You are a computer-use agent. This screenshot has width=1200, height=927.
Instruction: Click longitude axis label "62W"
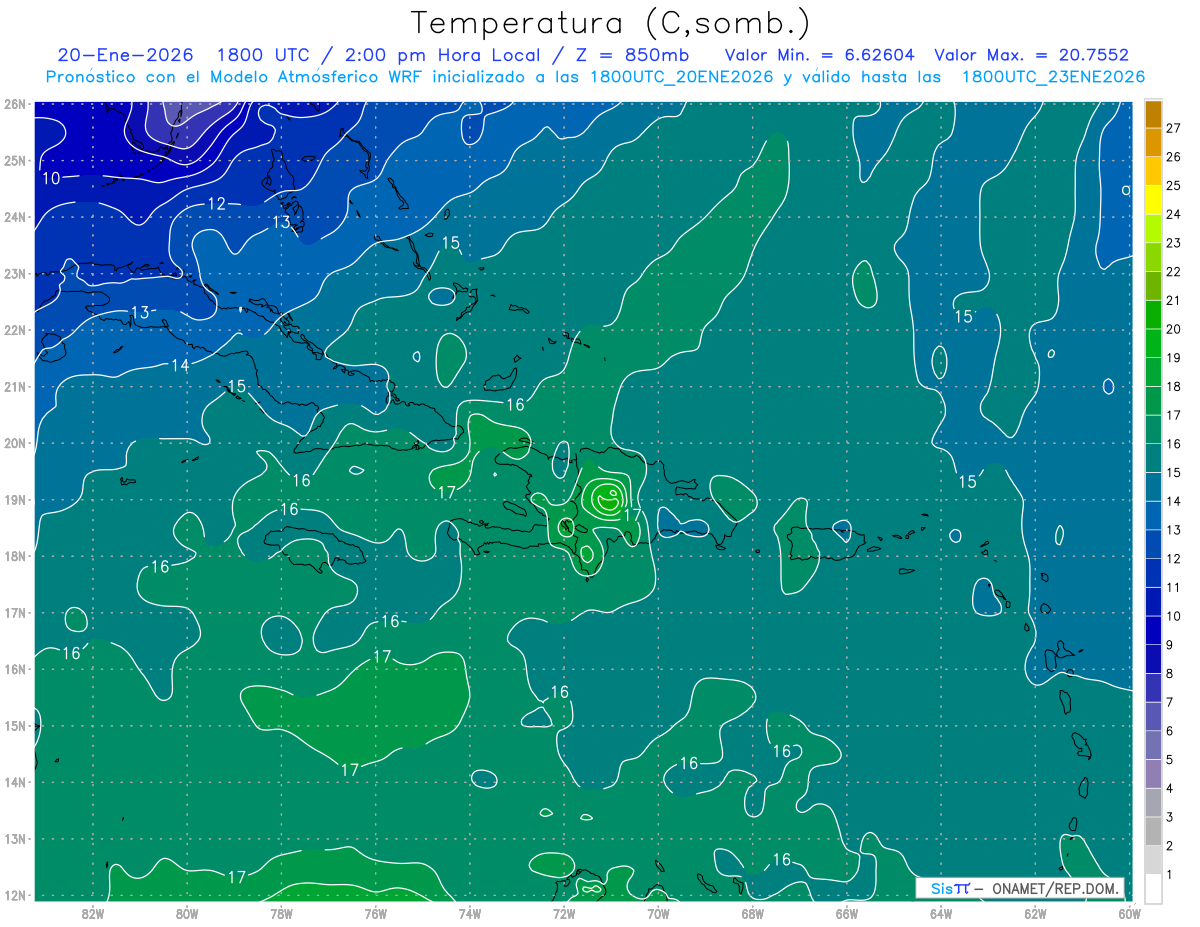(x=1035, y=913)
